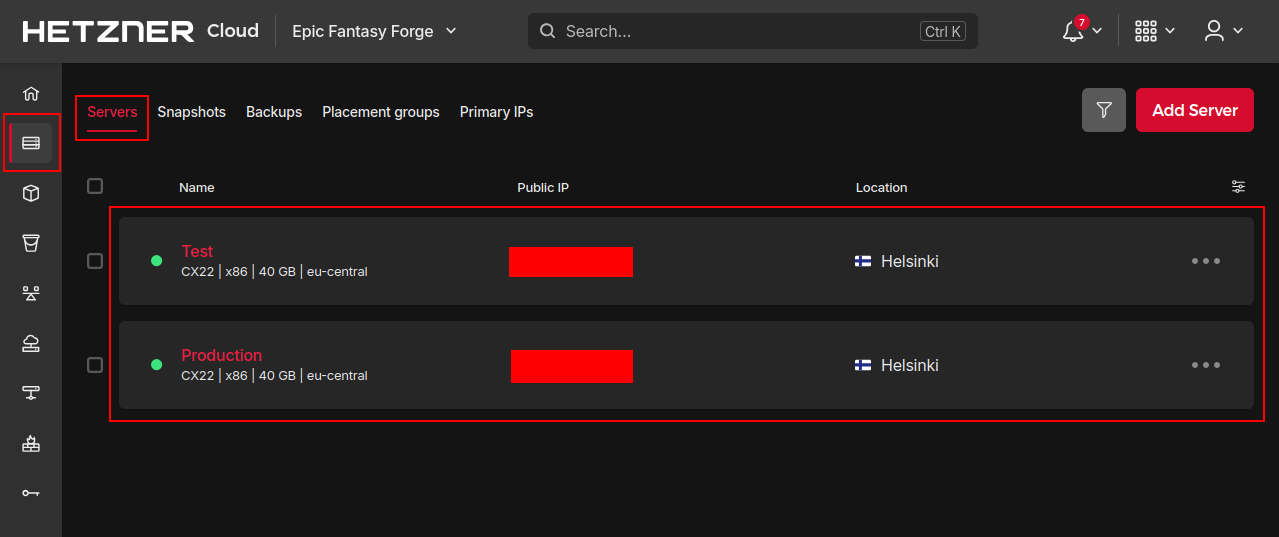Open the Load Balancers sidebar icon
Image resolution: width=1279 pixels, height=537 pixels.
coord(31,293)
